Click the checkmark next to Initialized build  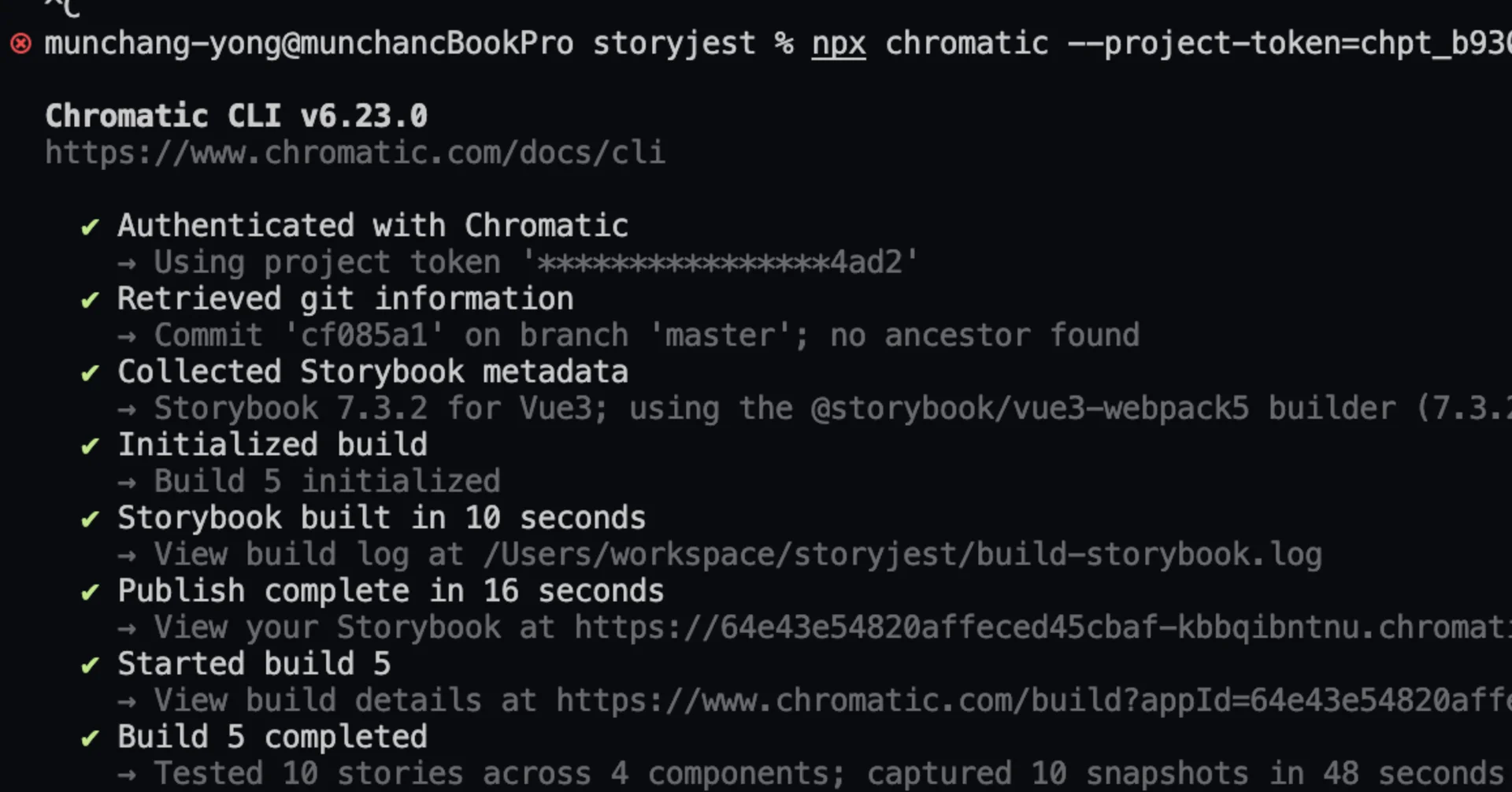(x=91, y=446)
